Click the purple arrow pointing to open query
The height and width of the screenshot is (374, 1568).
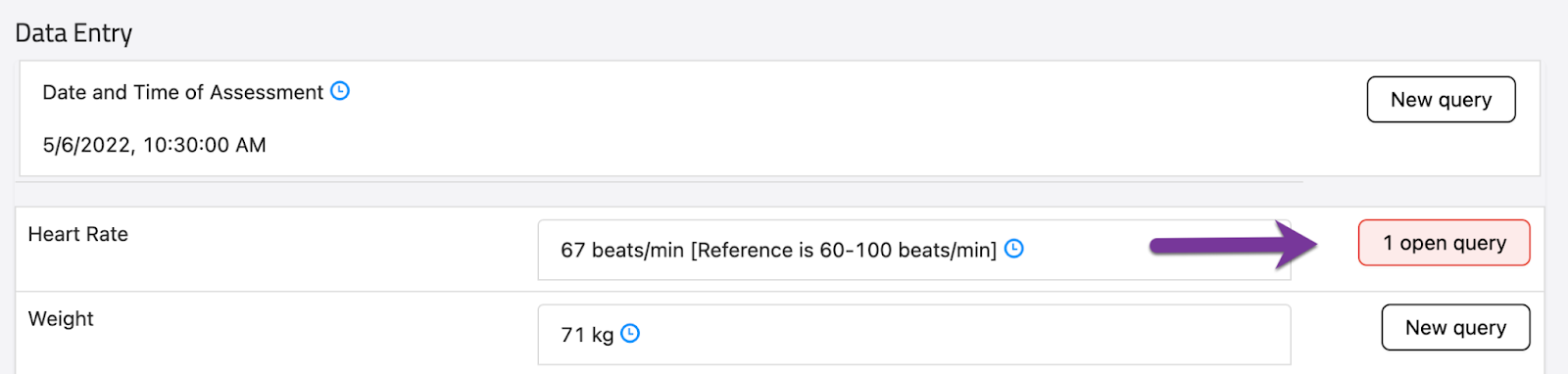pos(1234,245)
